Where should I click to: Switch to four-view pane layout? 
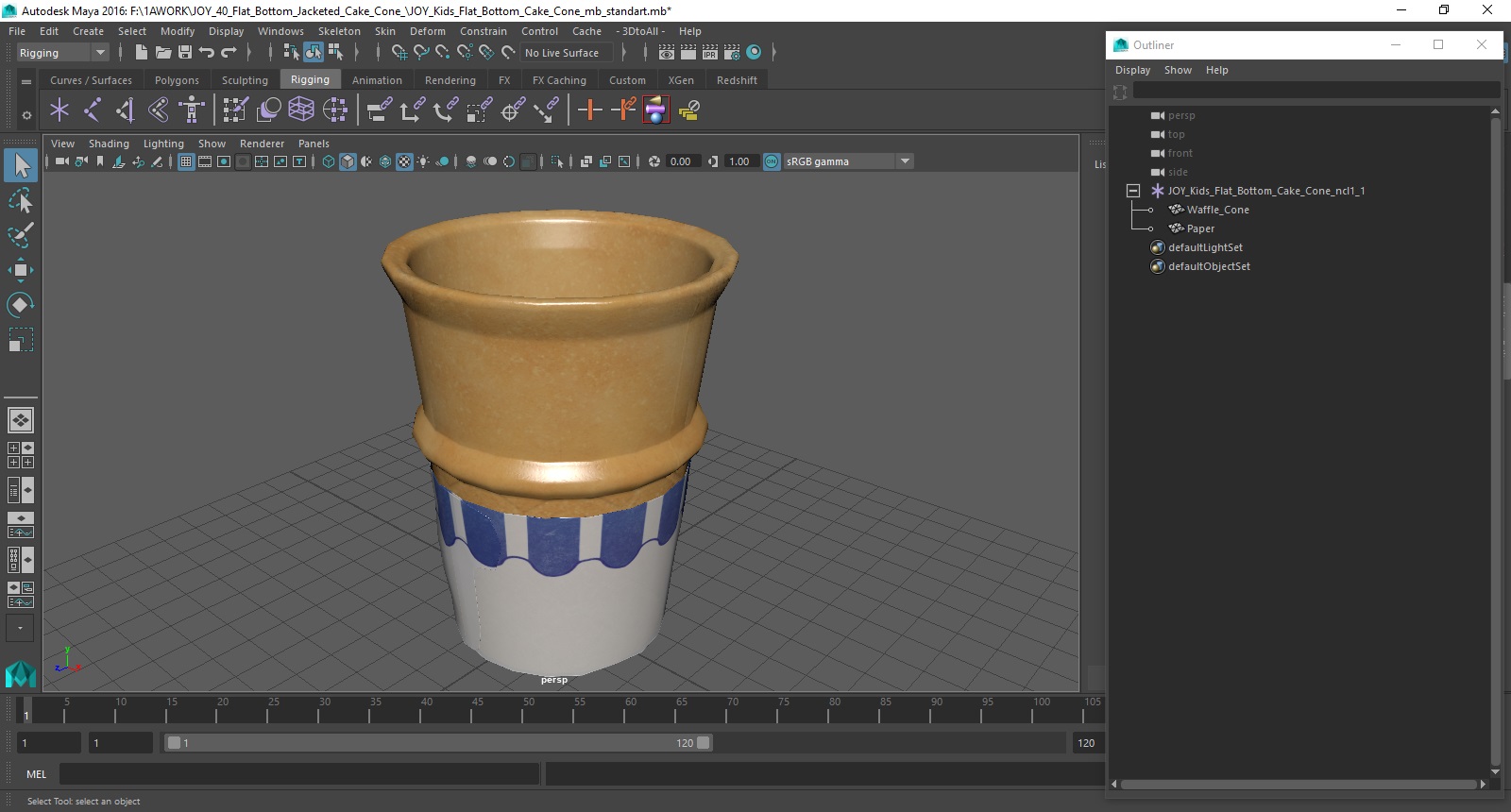(x=21, y=455)
